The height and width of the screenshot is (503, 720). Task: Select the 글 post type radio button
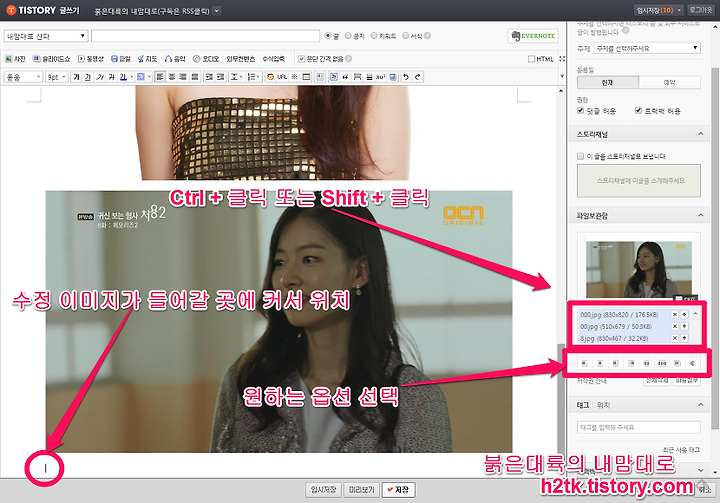327,35
